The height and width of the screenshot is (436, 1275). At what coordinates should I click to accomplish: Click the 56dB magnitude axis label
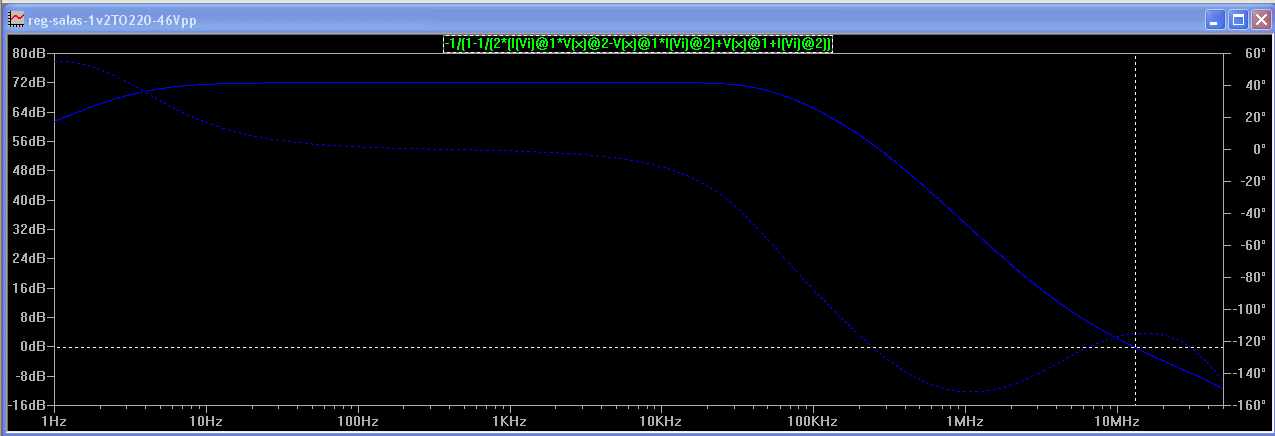(29, 141)
